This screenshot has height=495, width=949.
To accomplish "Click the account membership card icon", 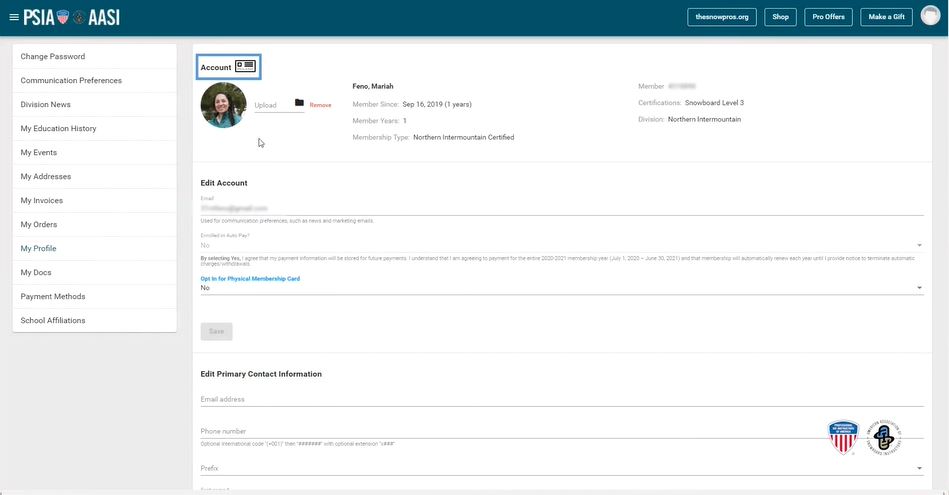I will (245, 67).
